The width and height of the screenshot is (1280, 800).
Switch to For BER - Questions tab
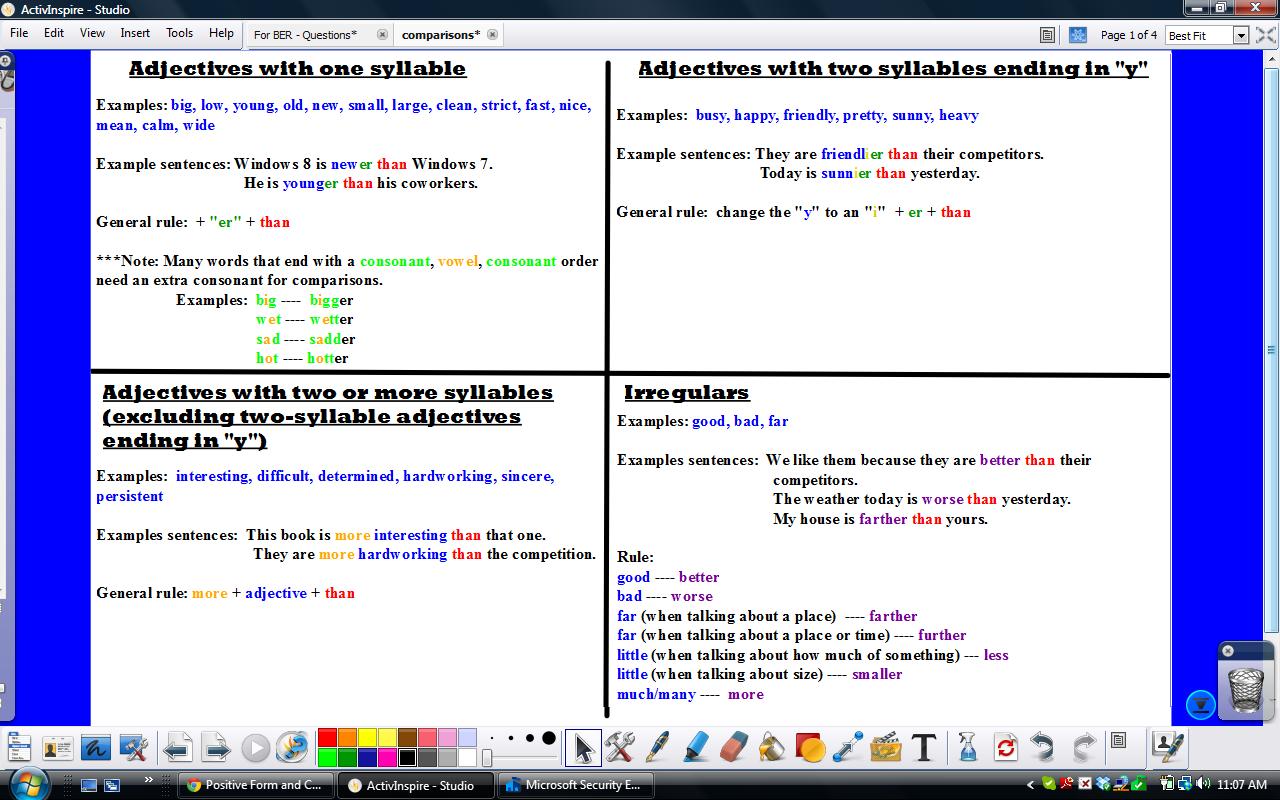[x=305, y=35]
